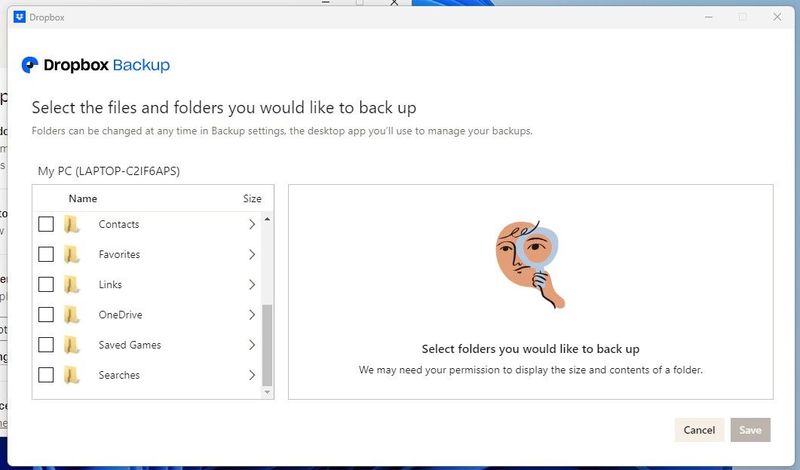Expand the Saved Games folder chevron

point(252,344)
